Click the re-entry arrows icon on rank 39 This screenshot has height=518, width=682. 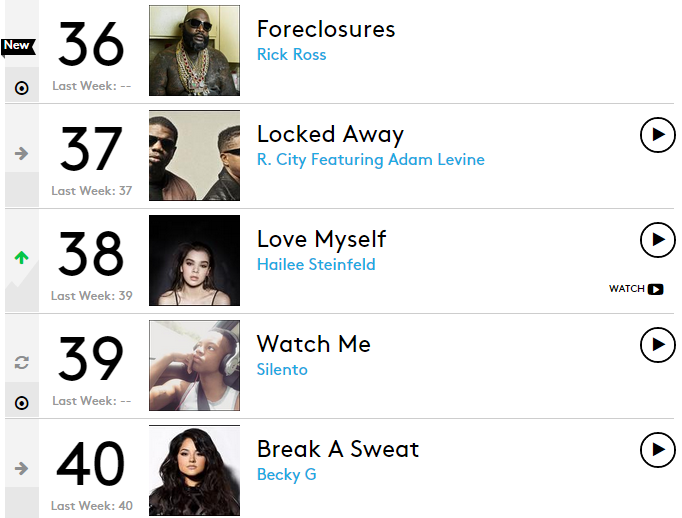point(22,363)
